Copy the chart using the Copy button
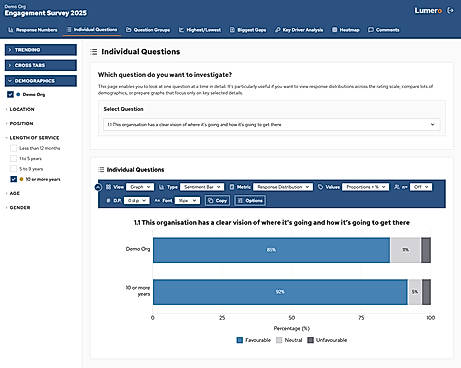Screen dimensions: 461x368 click(x=217, y=201)
